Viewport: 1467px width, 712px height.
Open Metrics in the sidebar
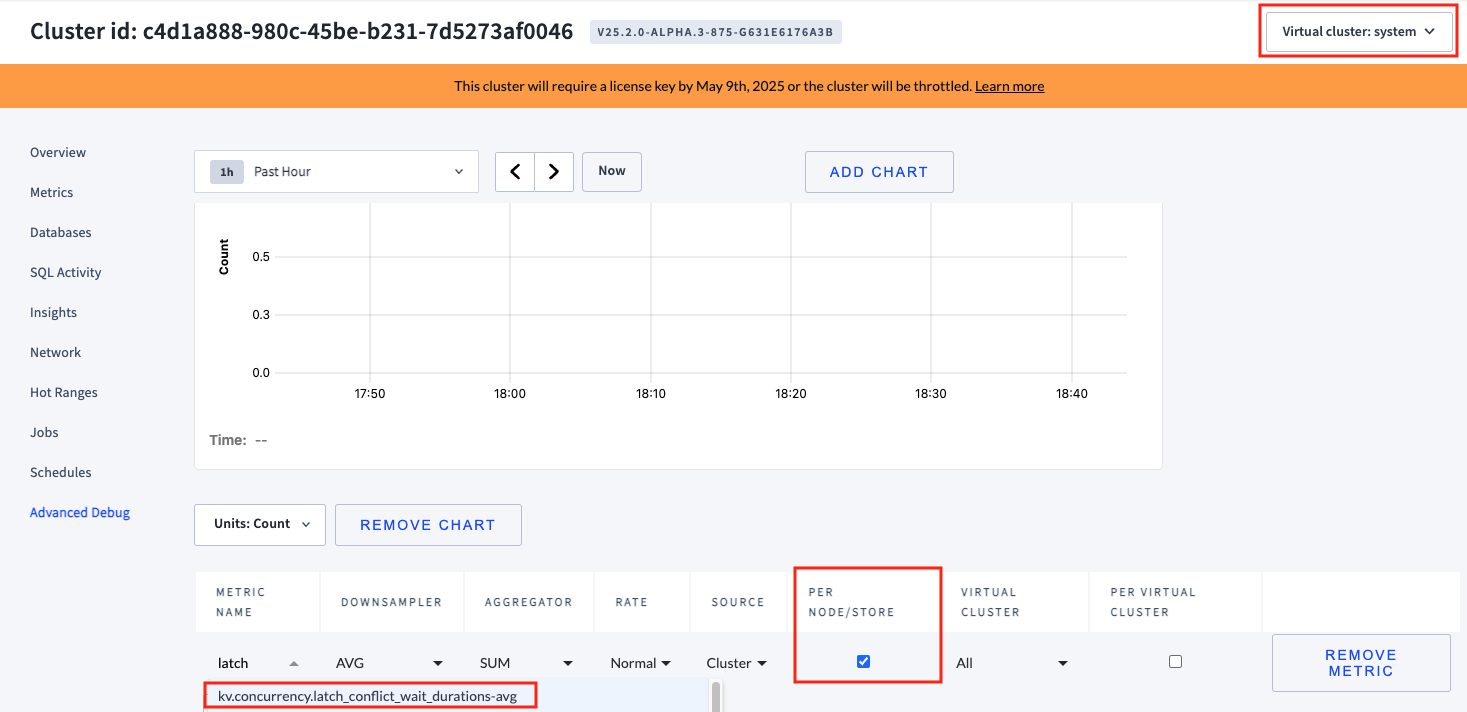(x=52, y=193)
